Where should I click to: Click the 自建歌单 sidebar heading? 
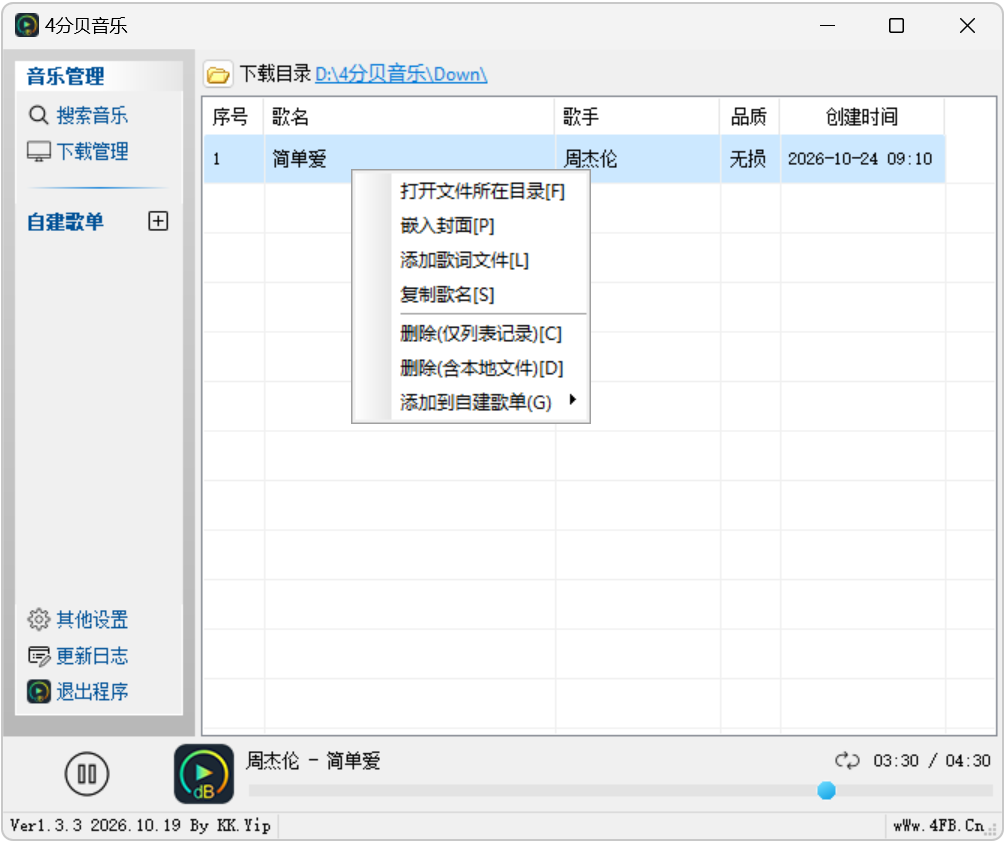[65, 222]
